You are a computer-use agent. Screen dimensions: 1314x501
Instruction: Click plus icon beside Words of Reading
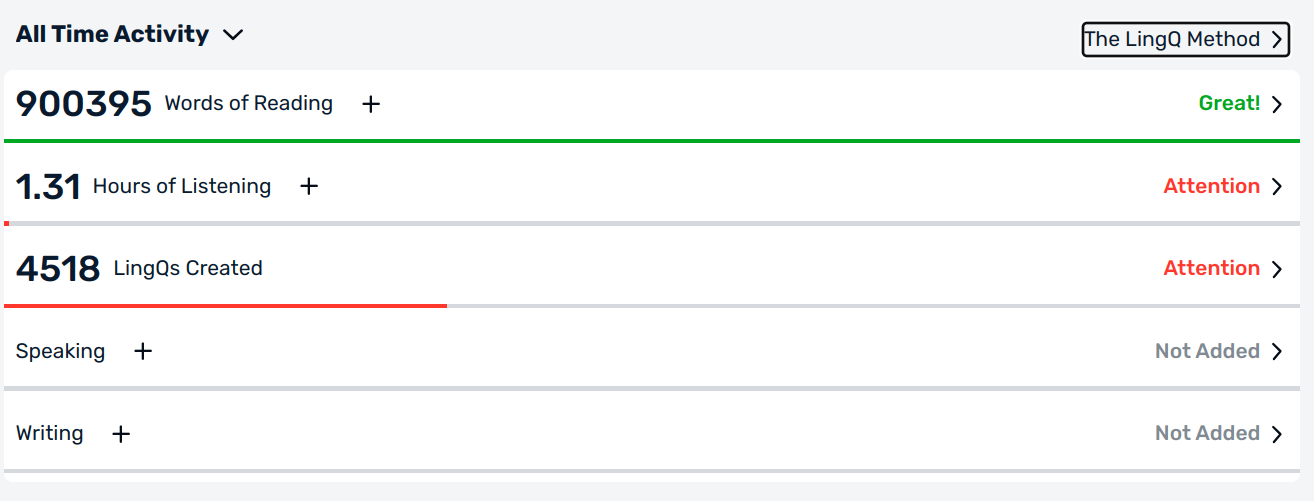pos(371,104)
